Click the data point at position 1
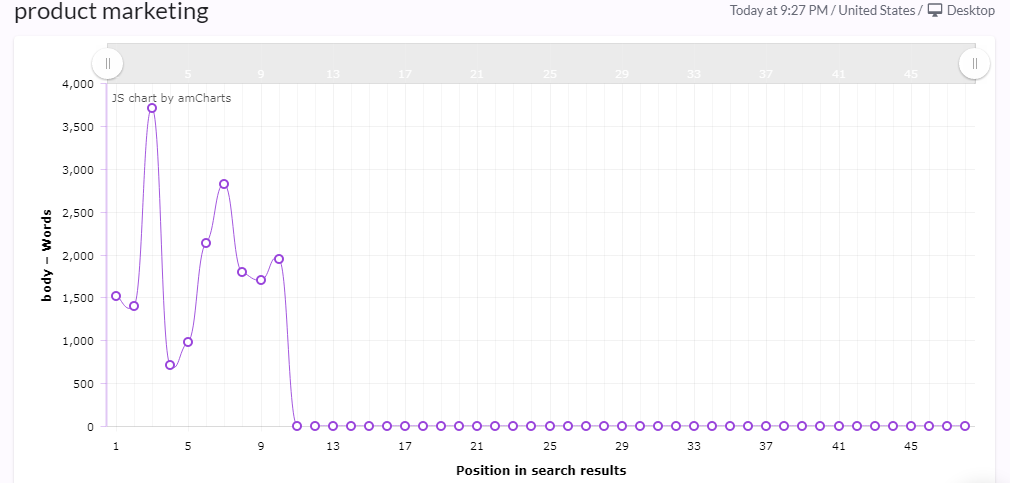Image resolution: width=1010 pixels, height=483 pixels. (116, 296)
